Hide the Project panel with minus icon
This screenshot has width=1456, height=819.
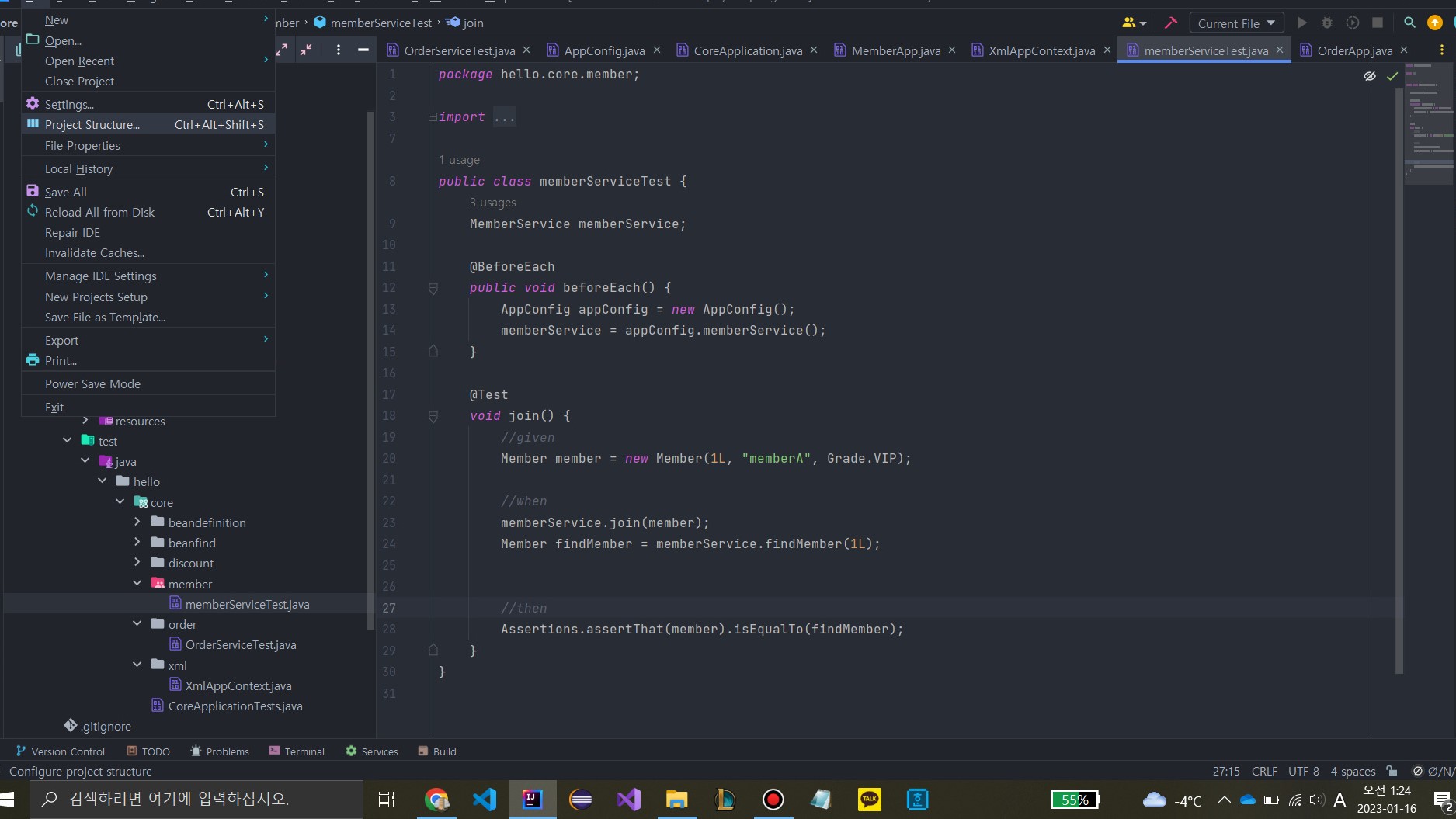pos(363,50)
